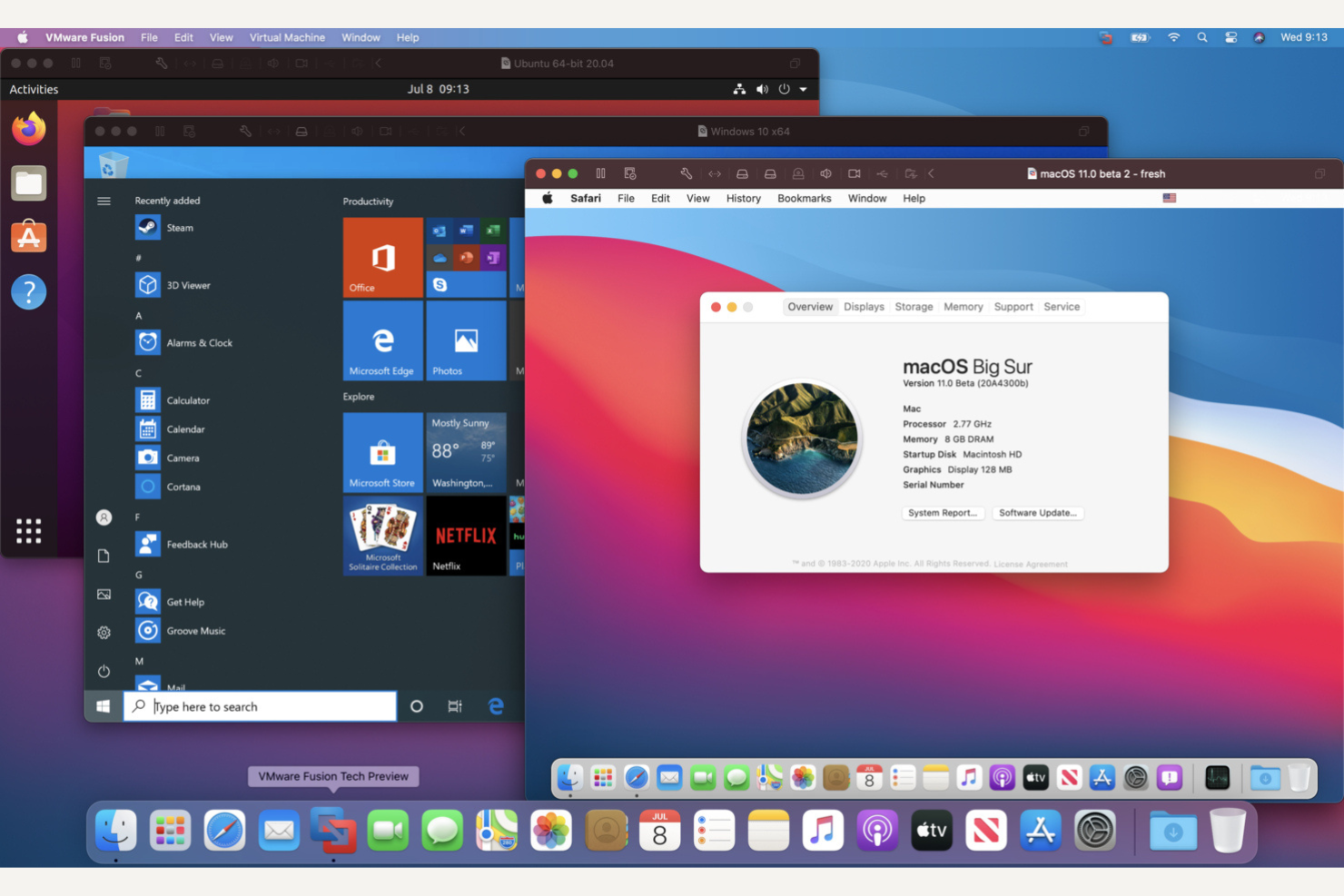
Task: Open Launchpad from the macOS Dock
Action: point(170,830)
